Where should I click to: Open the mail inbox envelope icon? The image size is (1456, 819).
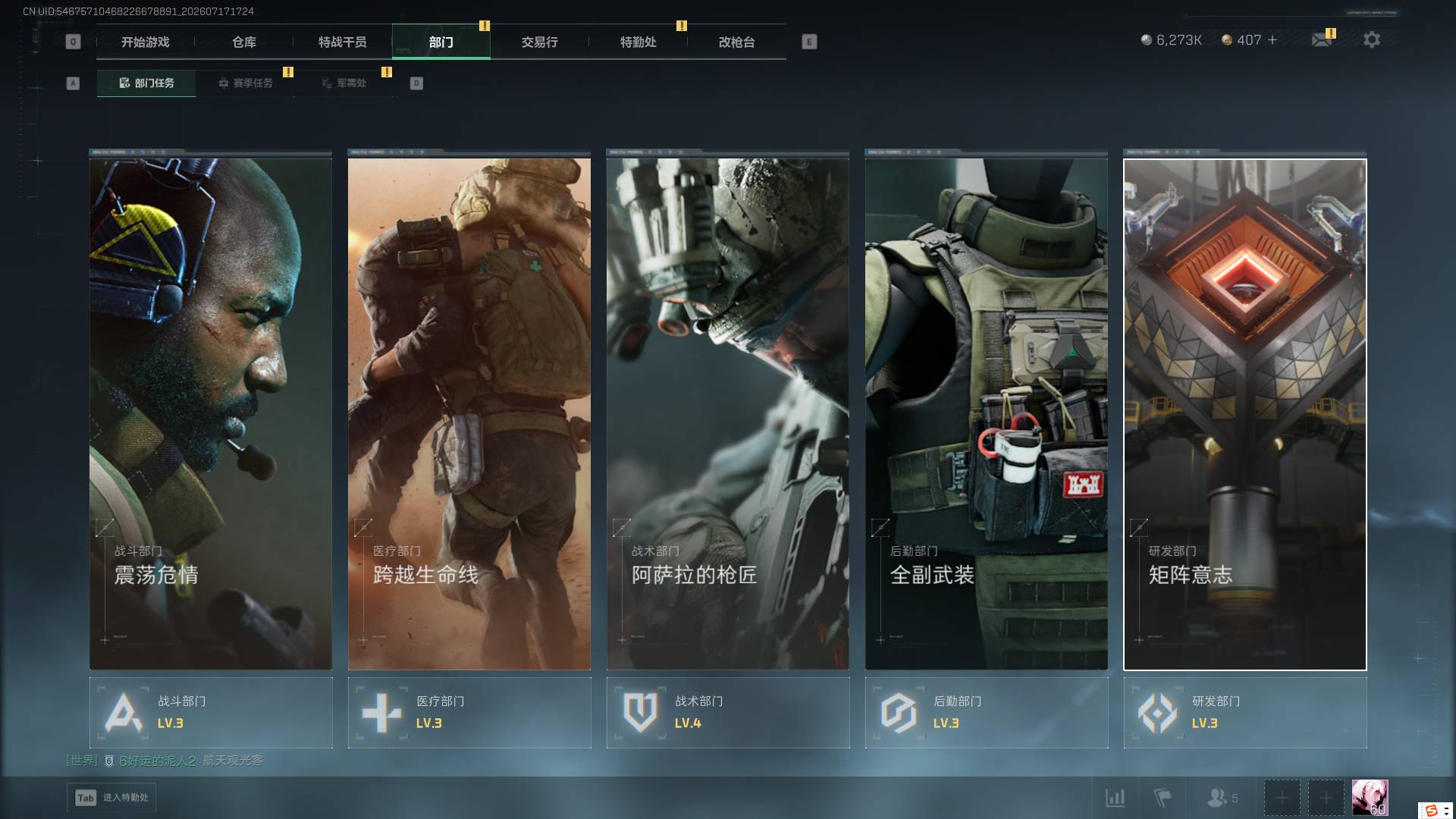coord(1322,40)
